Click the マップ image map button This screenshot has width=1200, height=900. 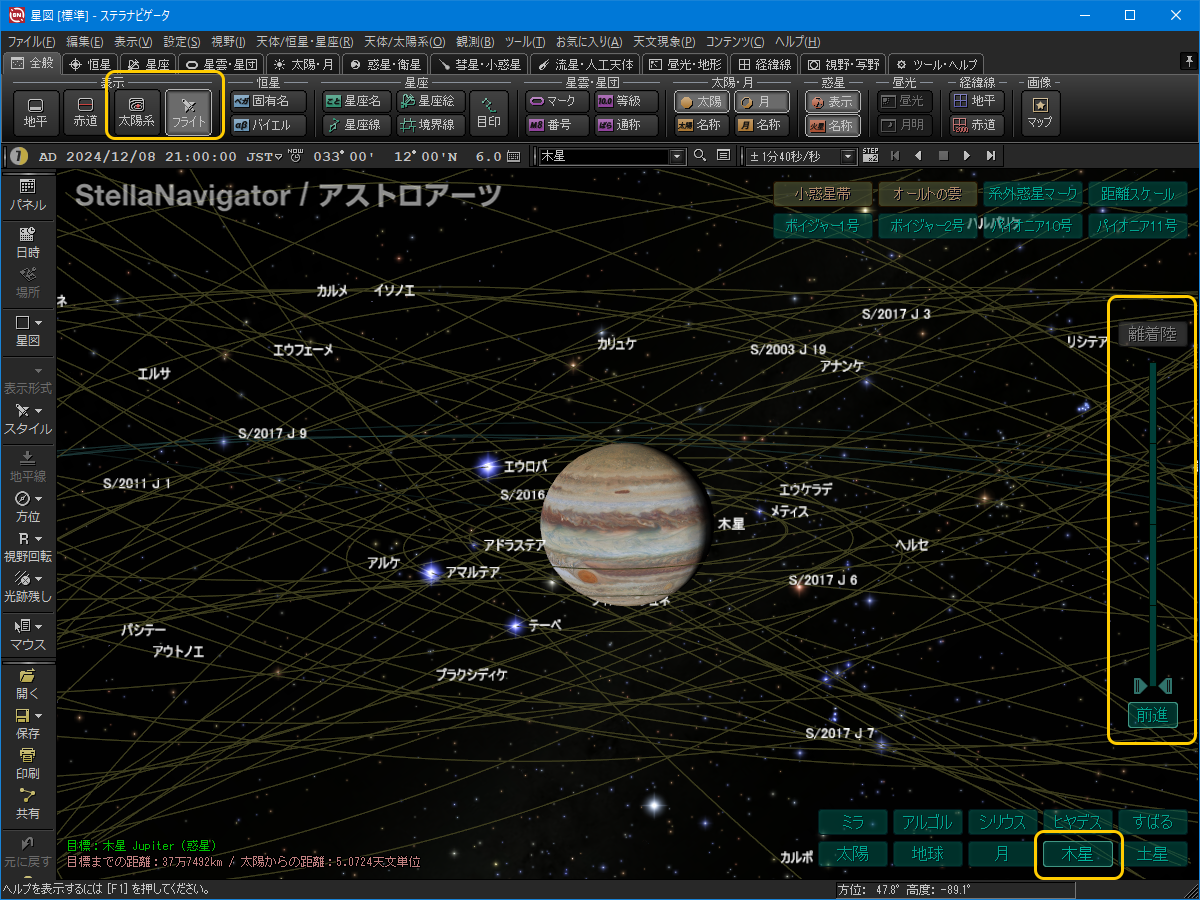point(1040,113)
